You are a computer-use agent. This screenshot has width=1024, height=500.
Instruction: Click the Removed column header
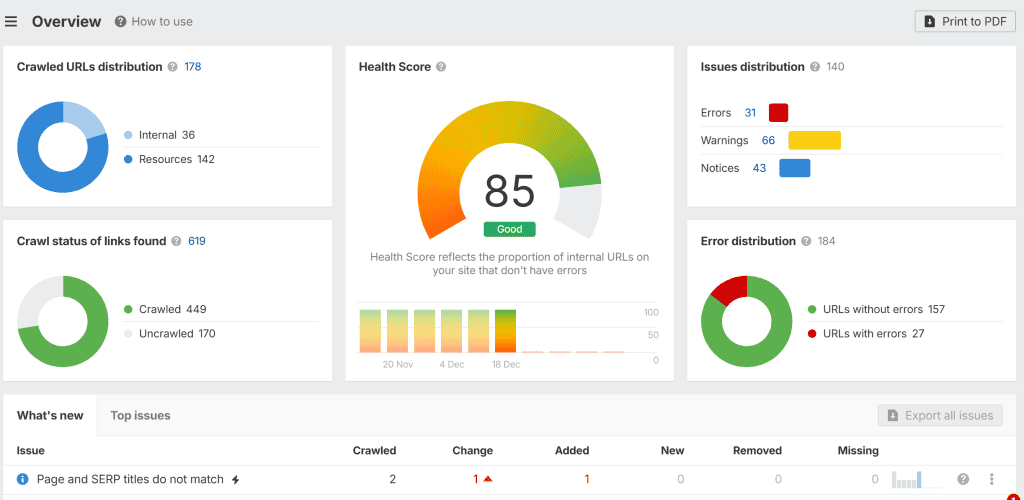coord(758,450)
